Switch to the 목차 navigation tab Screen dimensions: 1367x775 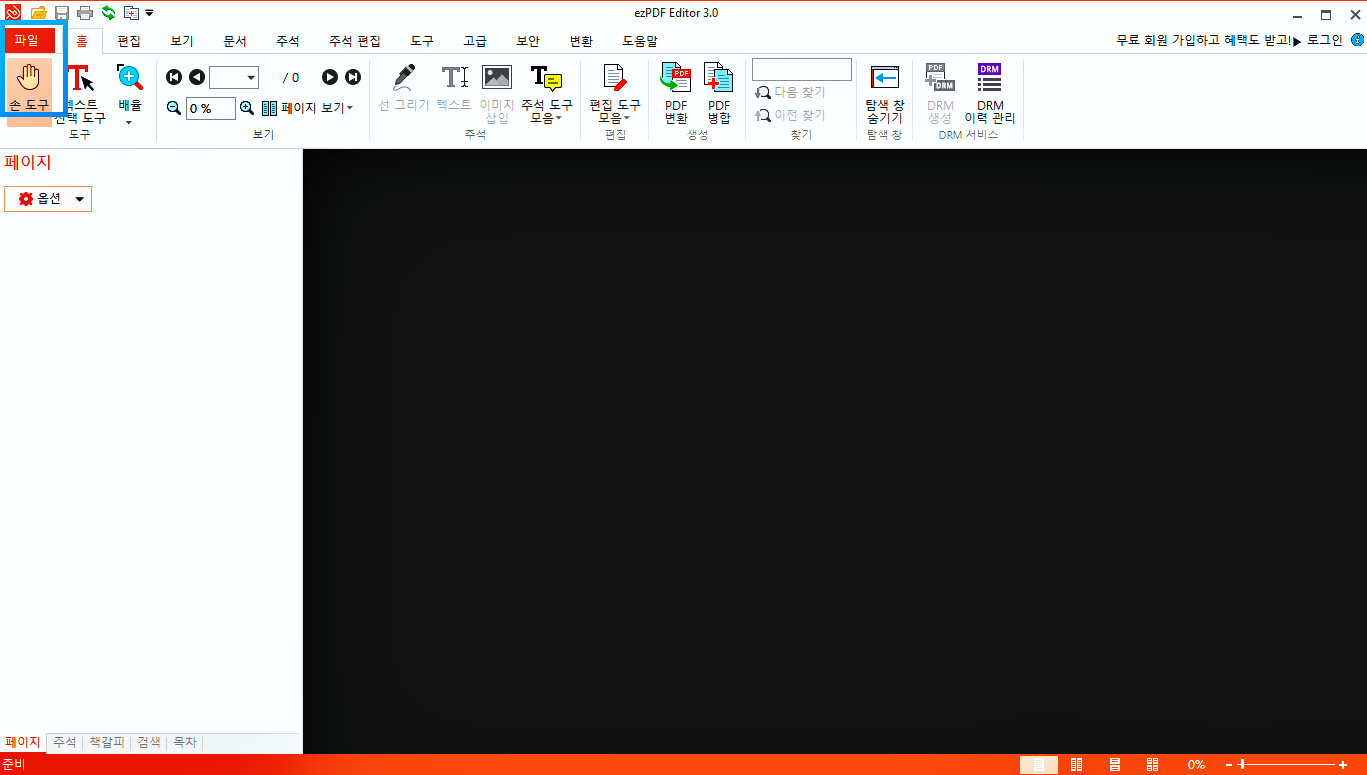coord(185,742)
